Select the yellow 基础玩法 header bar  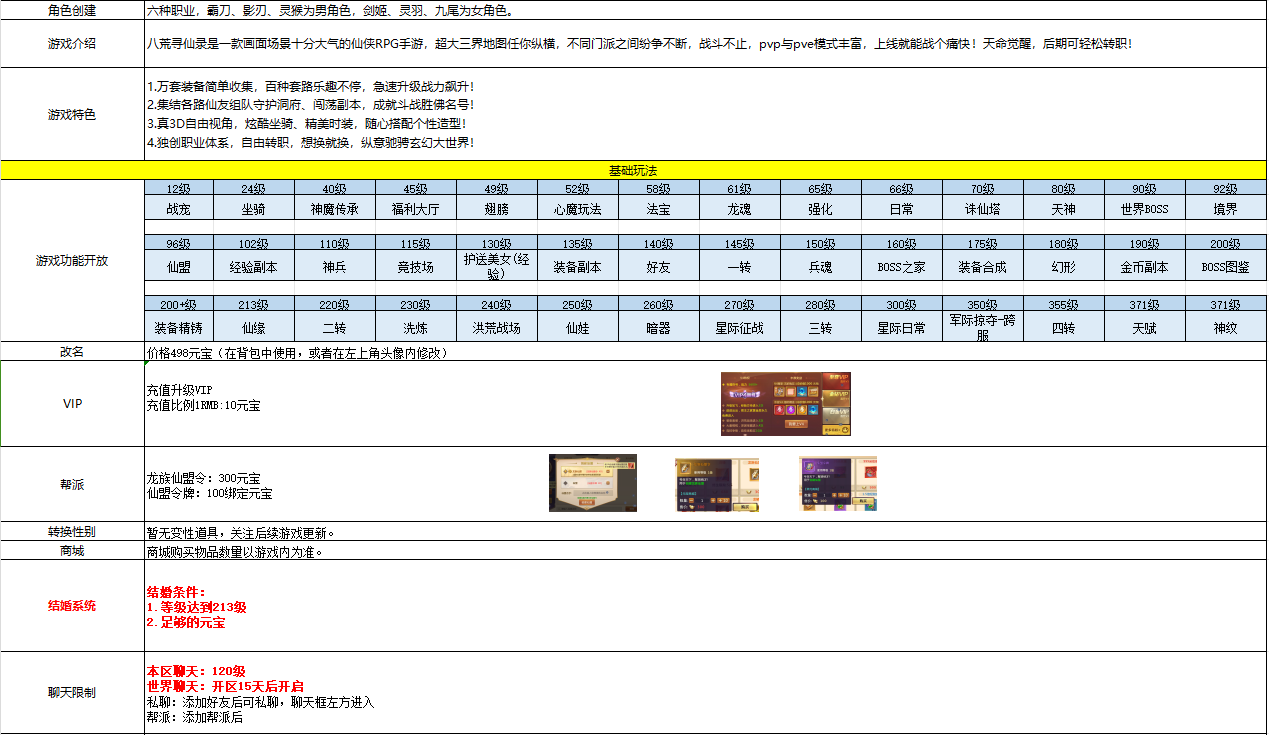[632, 171]
